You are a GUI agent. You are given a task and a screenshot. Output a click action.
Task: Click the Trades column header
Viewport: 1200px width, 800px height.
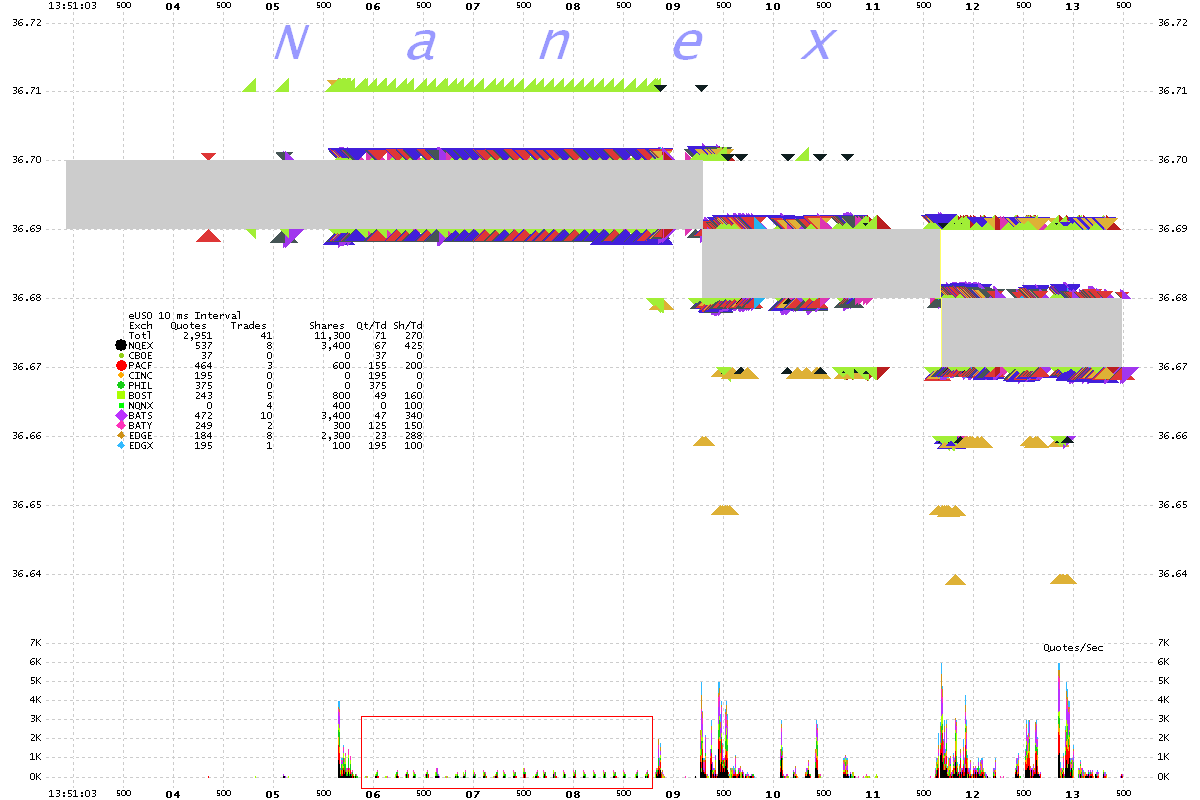pyautogui.click(x=248, y=325)
